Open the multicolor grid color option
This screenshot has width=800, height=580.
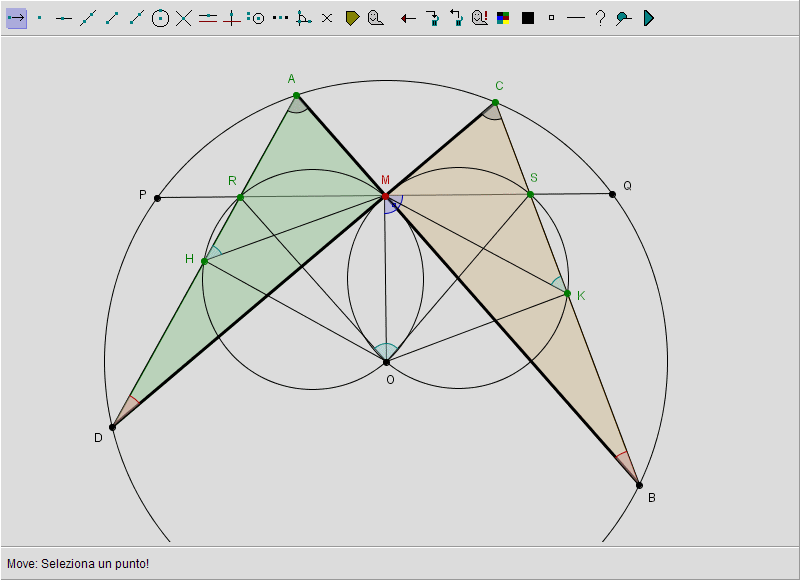tap(503, 18)
